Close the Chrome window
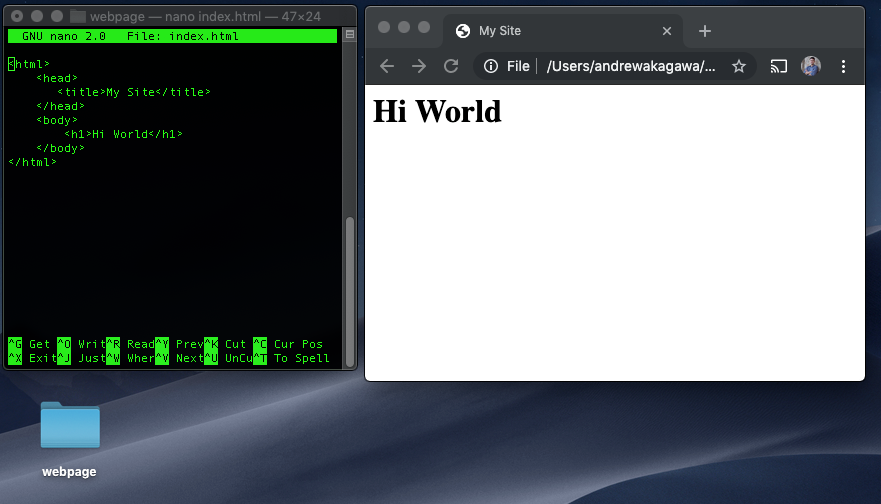Viewport: 881px width, 504px height. point(384,27)
